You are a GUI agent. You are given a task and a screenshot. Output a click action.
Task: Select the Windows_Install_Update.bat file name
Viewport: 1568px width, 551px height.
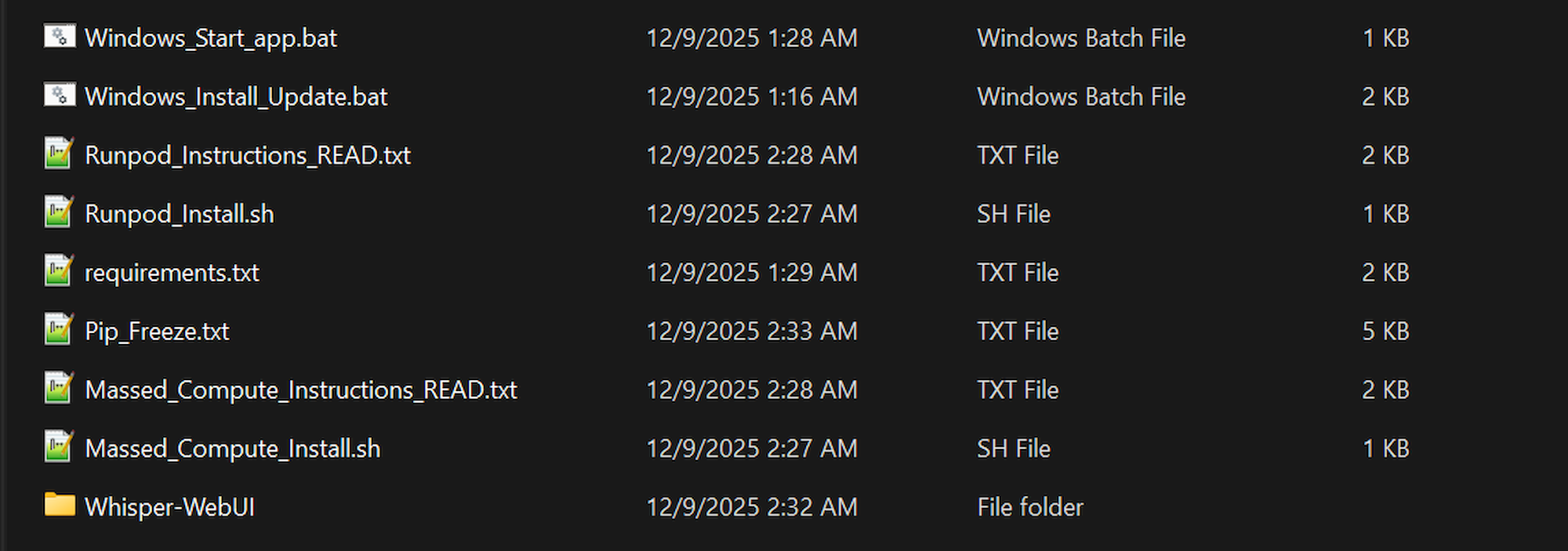236,96
